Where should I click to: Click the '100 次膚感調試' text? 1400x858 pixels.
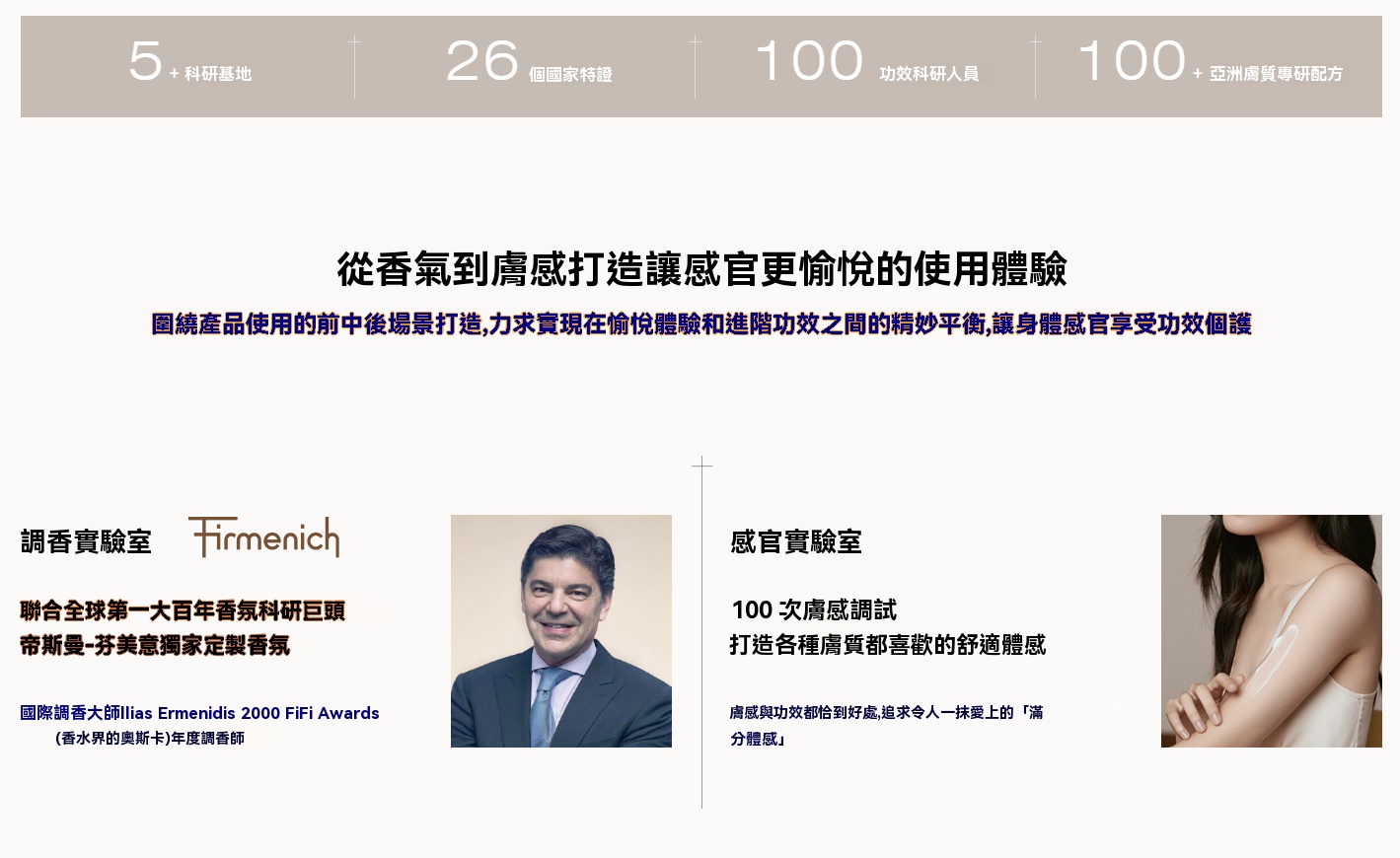(x=814, y=610)
